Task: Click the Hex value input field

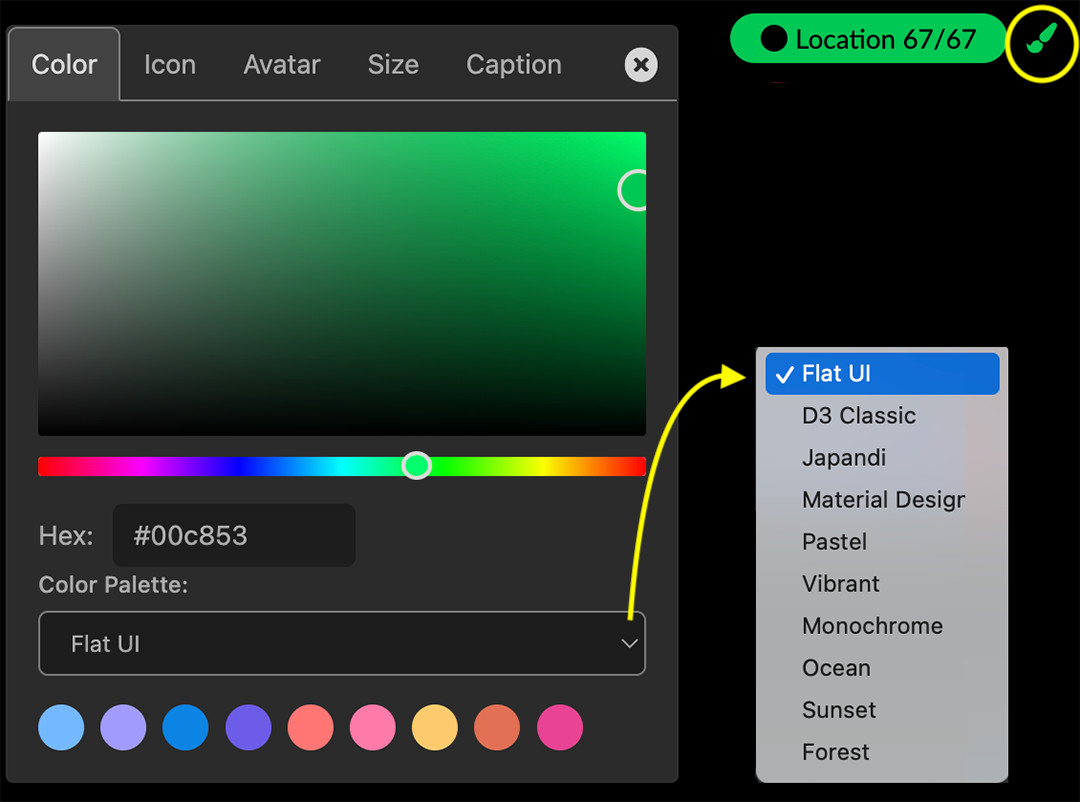Action: click(234, 535)
